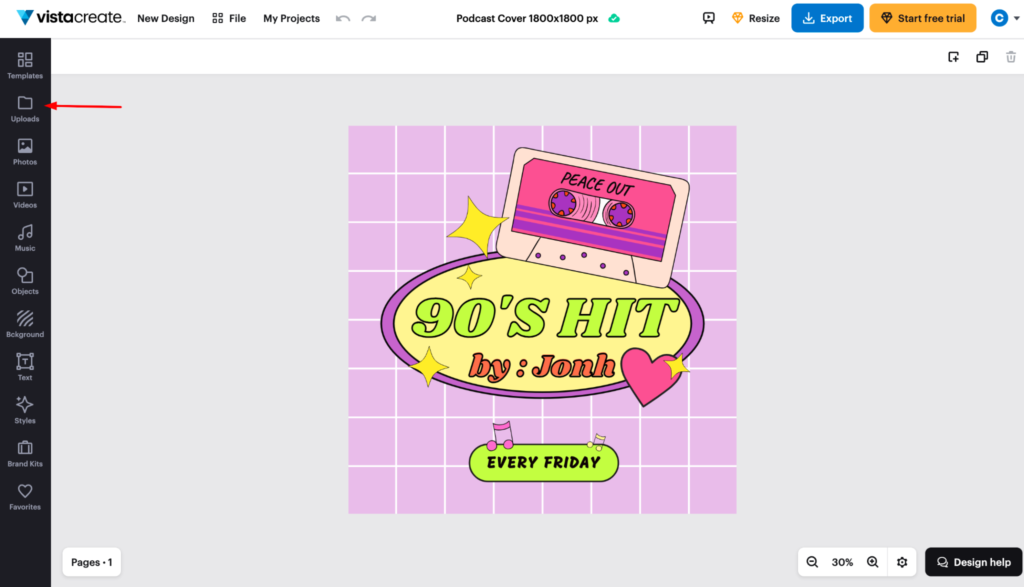Open Design help chat

(974, 562)
